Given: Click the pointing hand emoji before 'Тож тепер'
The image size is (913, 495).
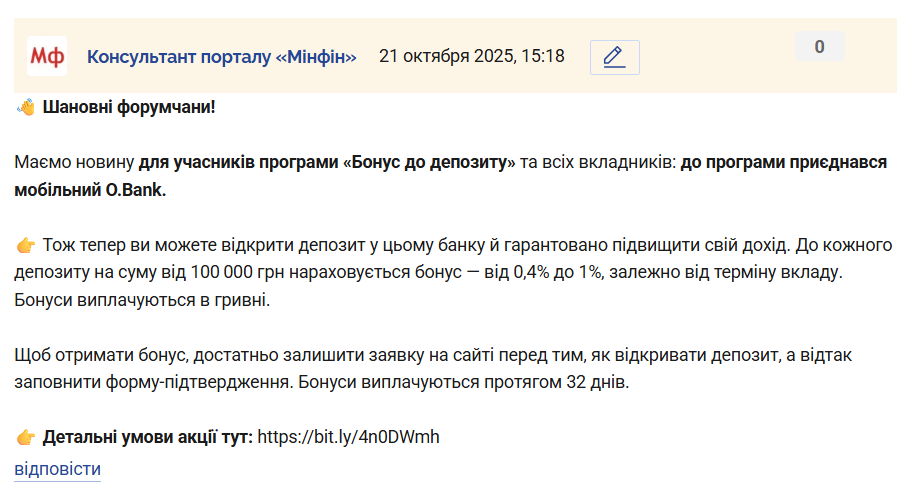Looking at the screenshot, I should pos(26,245).
